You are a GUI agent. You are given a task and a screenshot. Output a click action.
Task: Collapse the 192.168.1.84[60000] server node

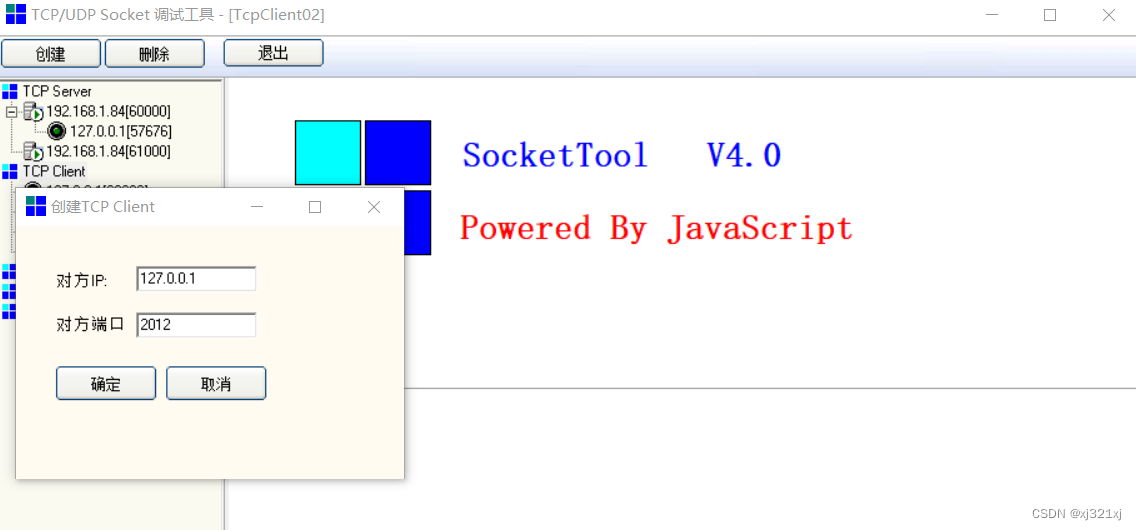[x=12, y=112]
